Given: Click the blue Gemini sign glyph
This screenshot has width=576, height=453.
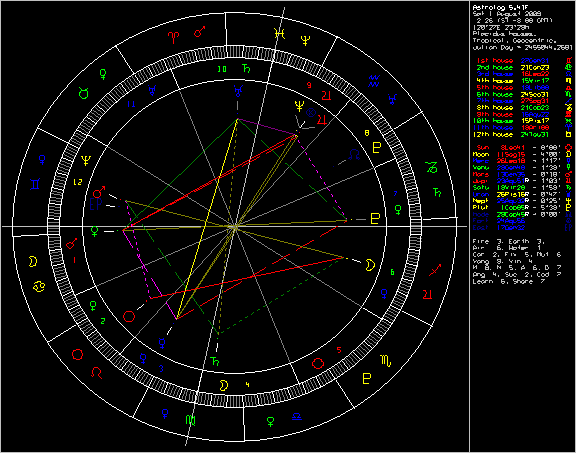Looking at the screenshot, I should pyautogui.click(x=35, y=183).
